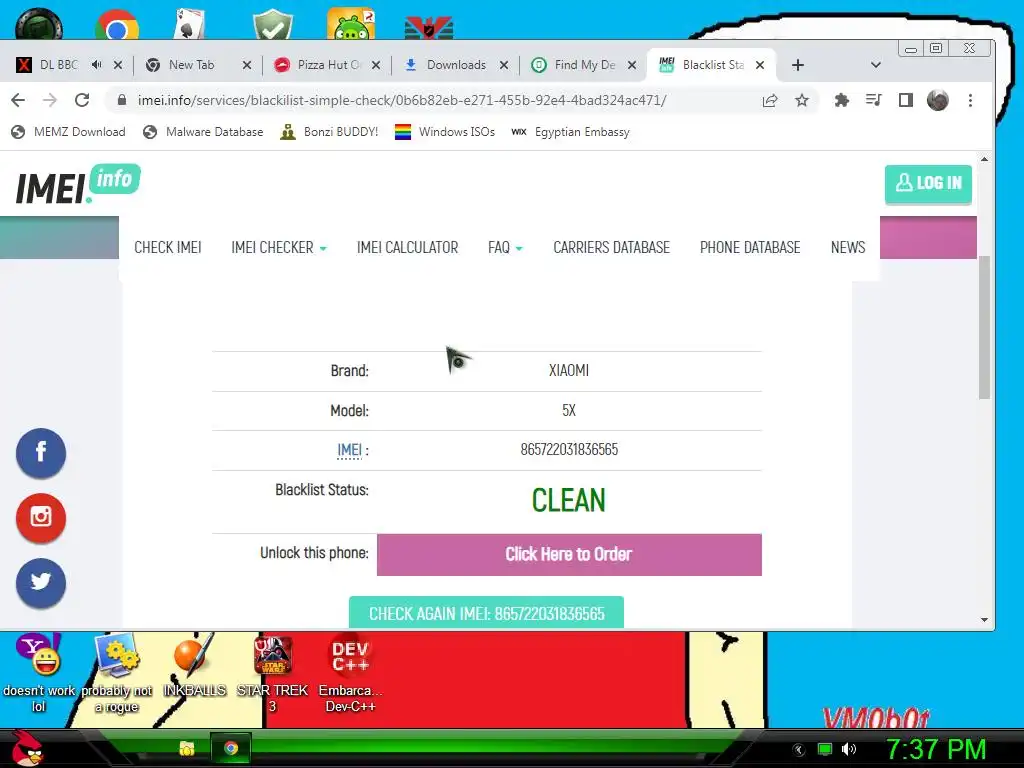Viewport: 1024px width, 768px height.
Task: Select the IMEI number 865722031836565 in the table
Action: coord(569,449)
